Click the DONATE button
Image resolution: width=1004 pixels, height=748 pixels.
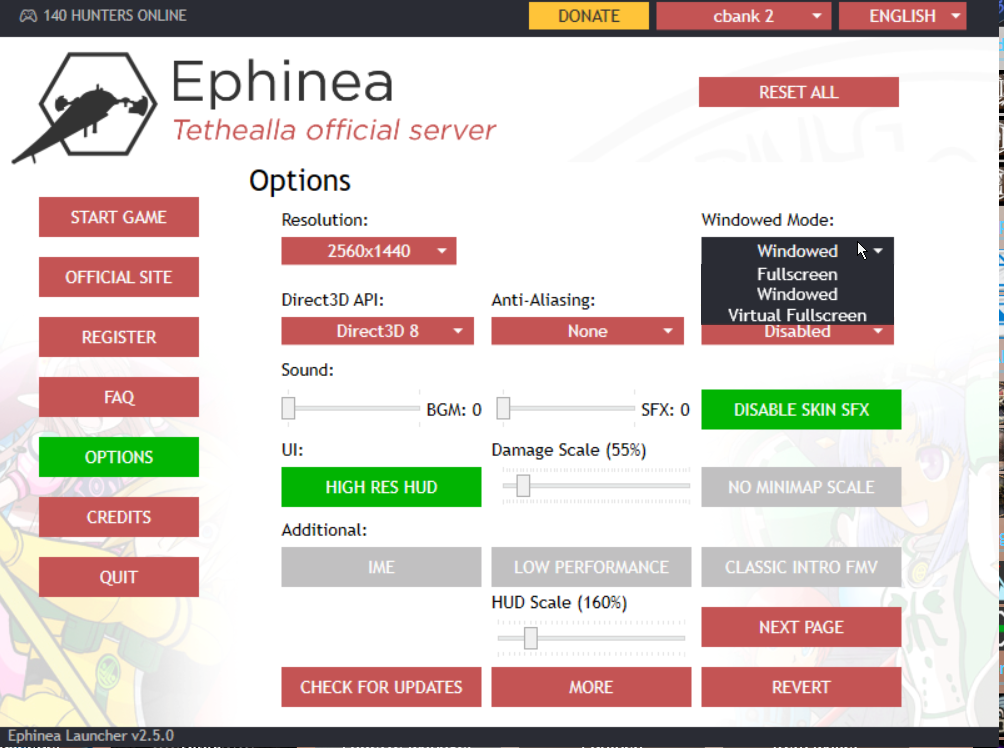pos(588,15)
